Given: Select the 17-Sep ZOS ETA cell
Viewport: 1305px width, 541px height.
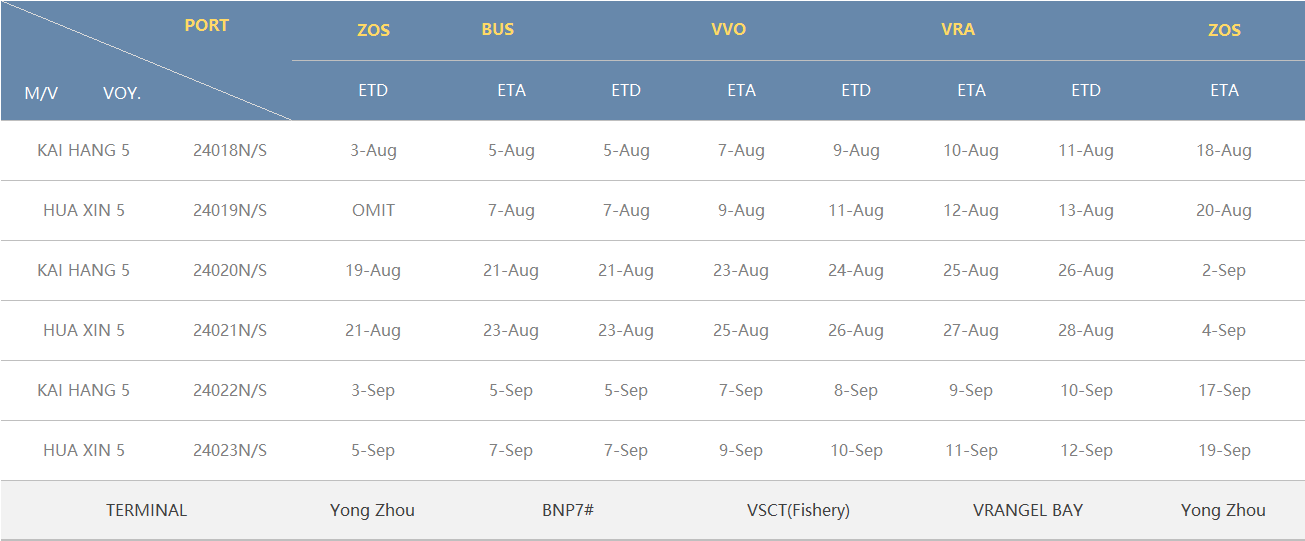Looking at the screenshot, I should [x=1224, y=391].
